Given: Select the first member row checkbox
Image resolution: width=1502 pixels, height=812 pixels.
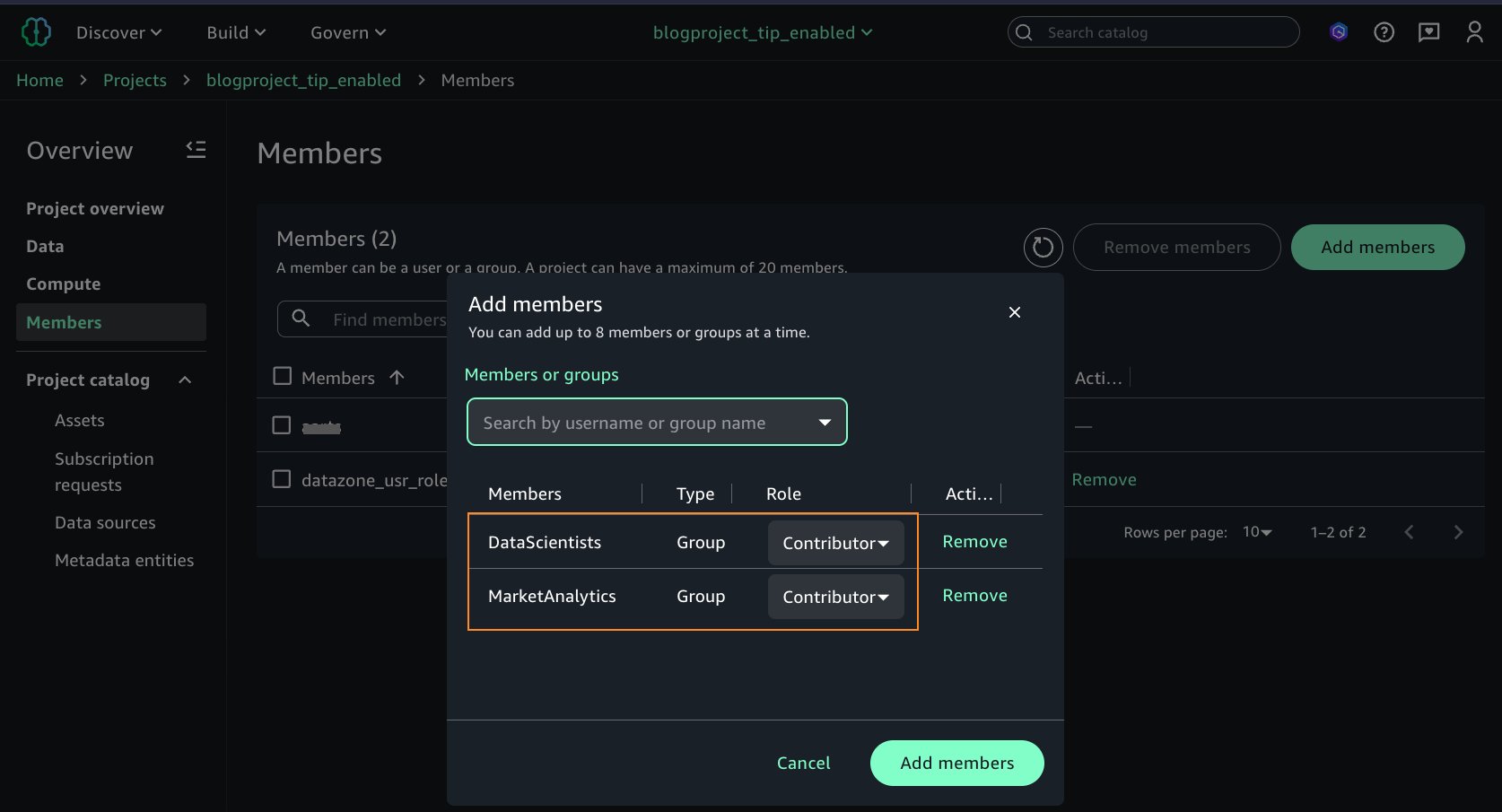Looking at the screenshot, I should point(282,425).
